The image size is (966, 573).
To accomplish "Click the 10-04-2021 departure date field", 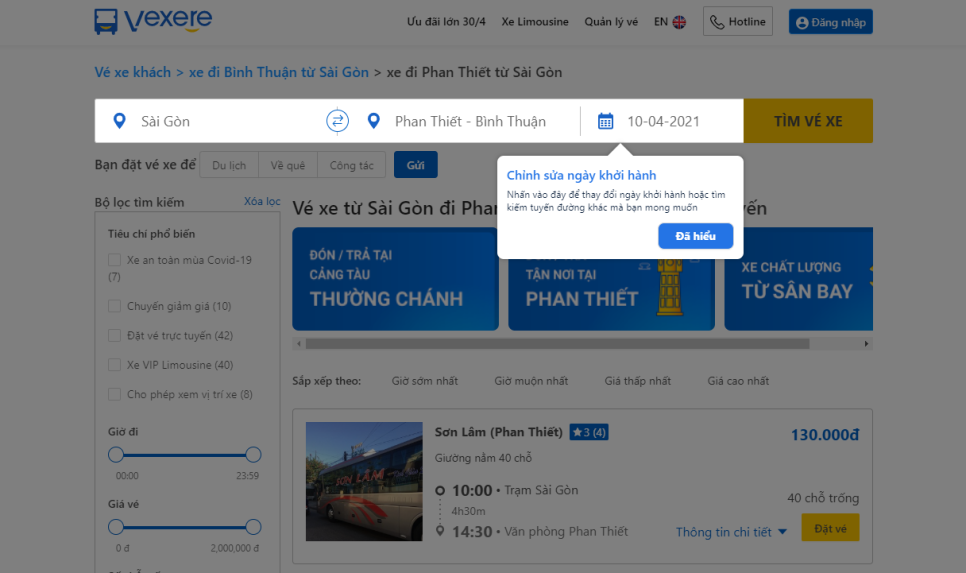I will (x=663, y=121).
